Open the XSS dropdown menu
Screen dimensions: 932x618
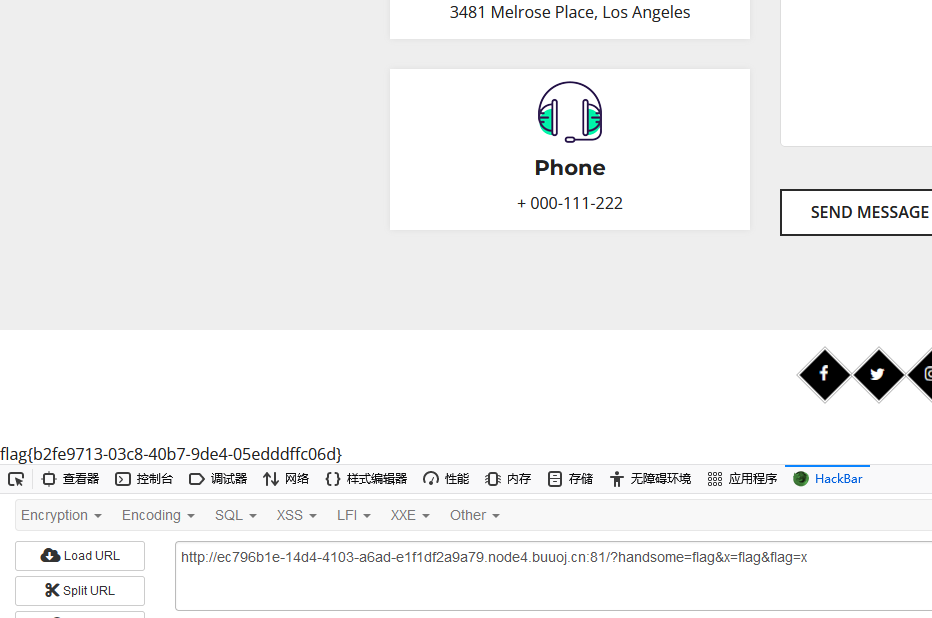tap(296, 515)
